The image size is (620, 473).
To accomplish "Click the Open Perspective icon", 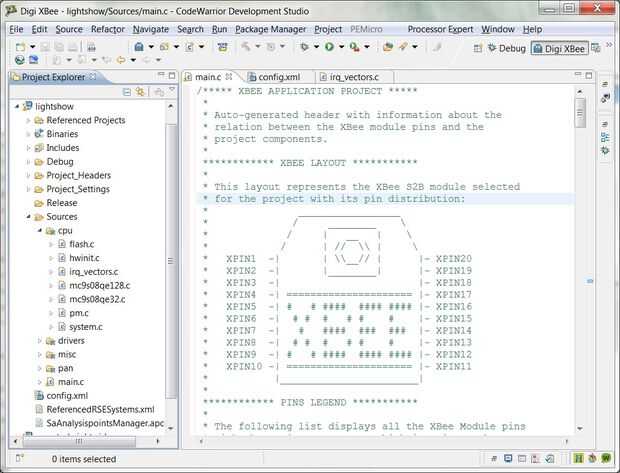I will tap(478, 48).
